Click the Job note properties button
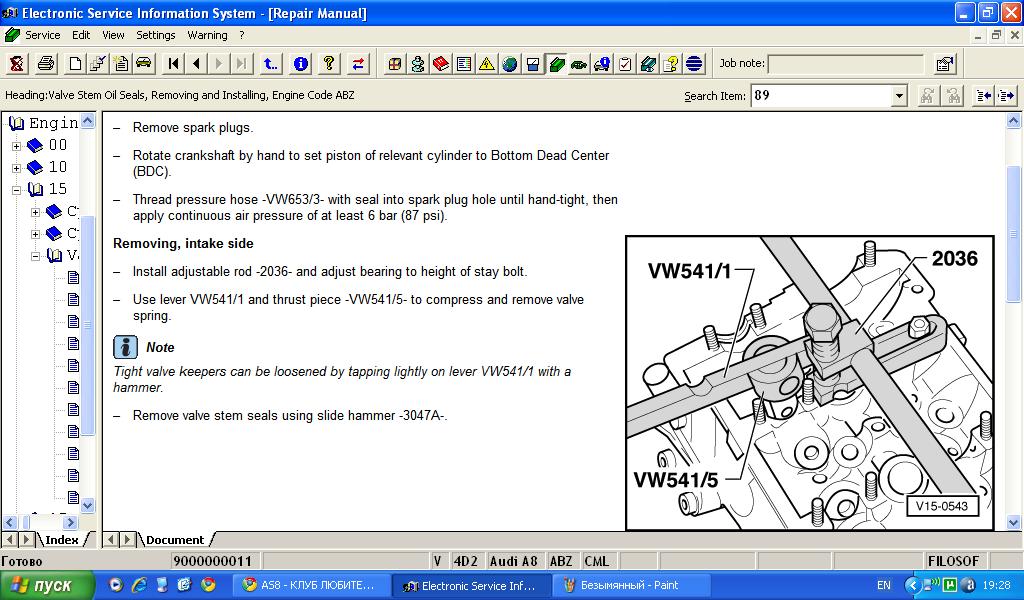This screenshot has width=1024, height=600. click(x=944, y=64)
